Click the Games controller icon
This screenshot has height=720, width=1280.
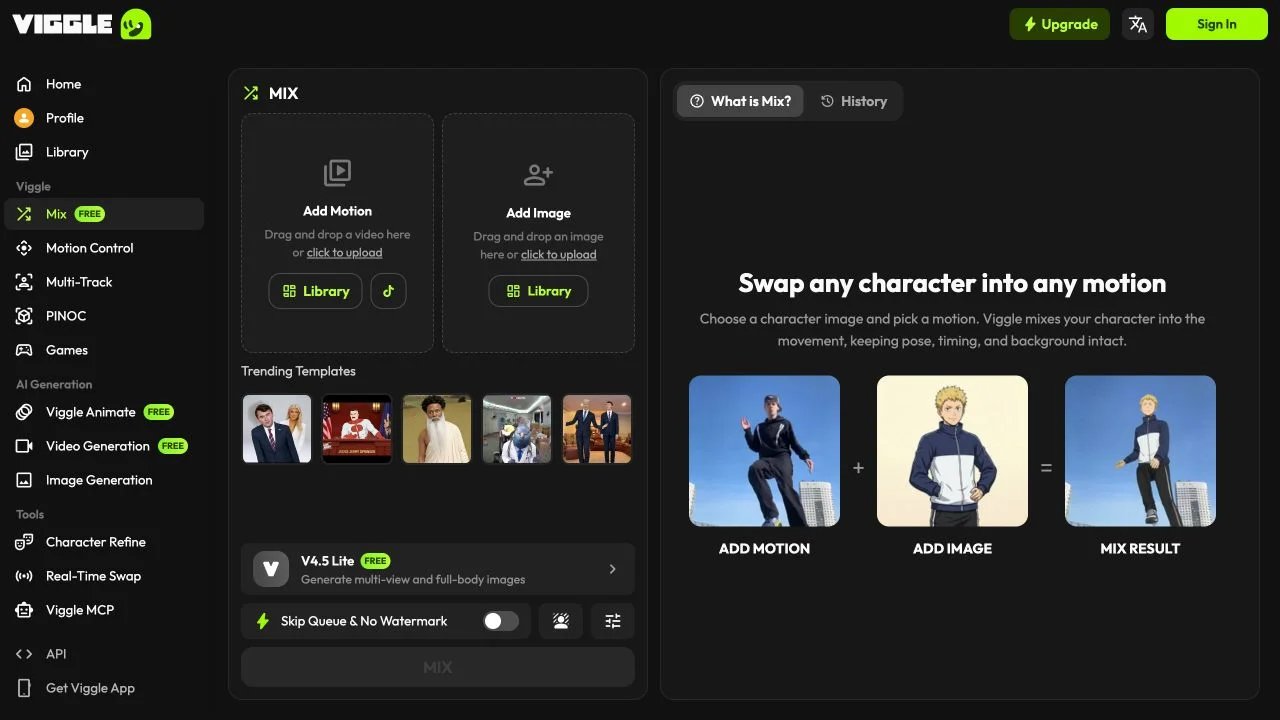coord(24,350)
